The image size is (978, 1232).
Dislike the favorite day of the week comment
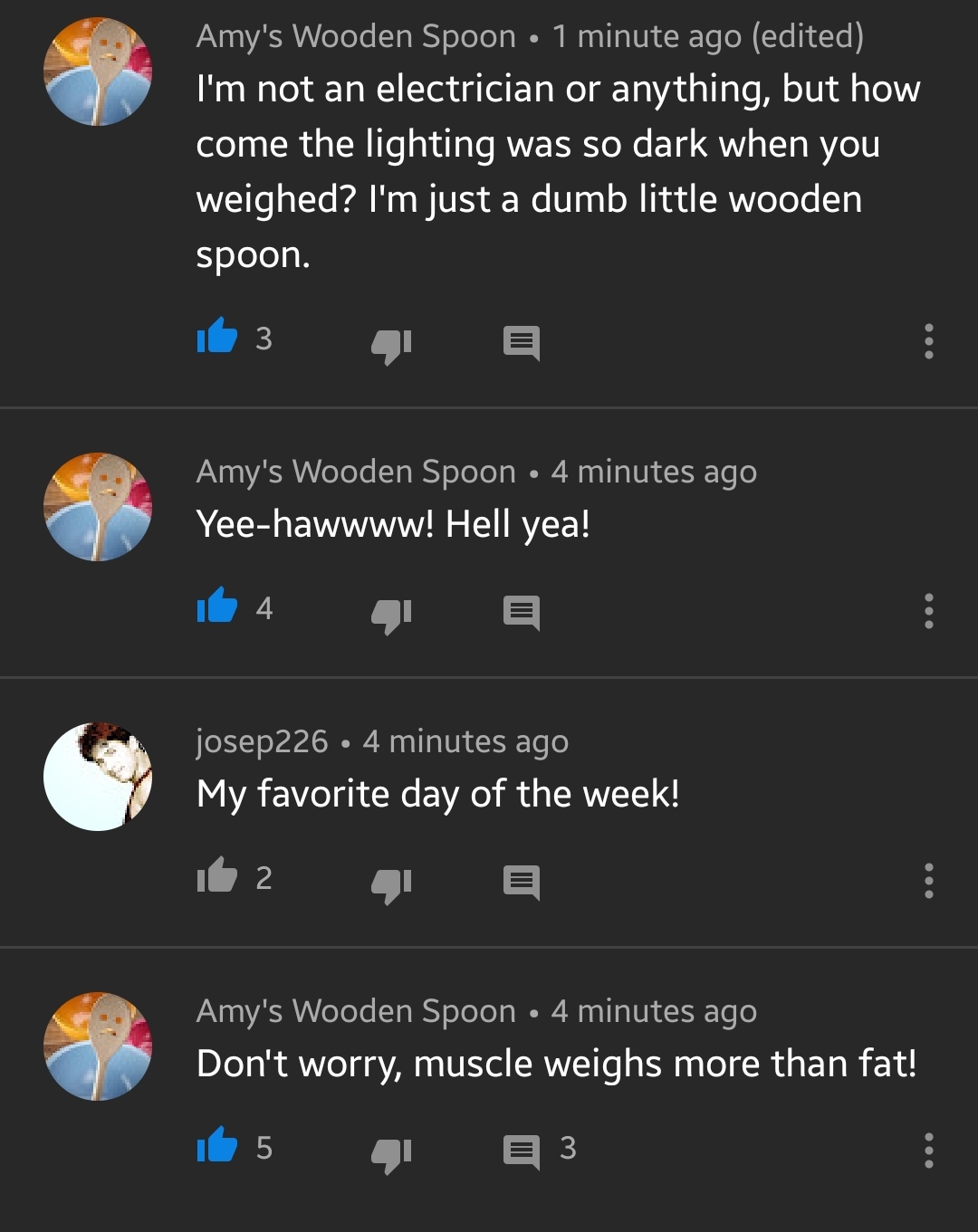(391, 883)
